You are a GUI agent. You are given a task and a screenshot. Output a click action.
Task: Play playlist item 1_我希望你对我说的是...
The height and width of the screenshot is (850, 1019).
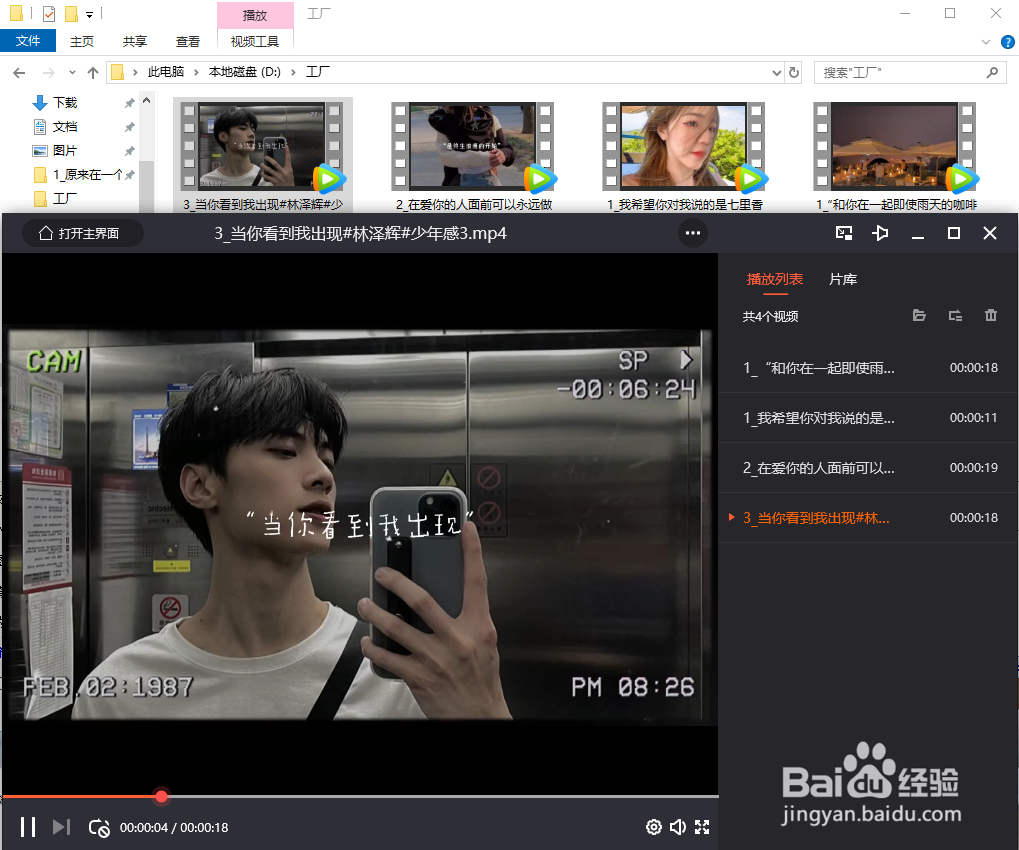[x=868, y=418]
